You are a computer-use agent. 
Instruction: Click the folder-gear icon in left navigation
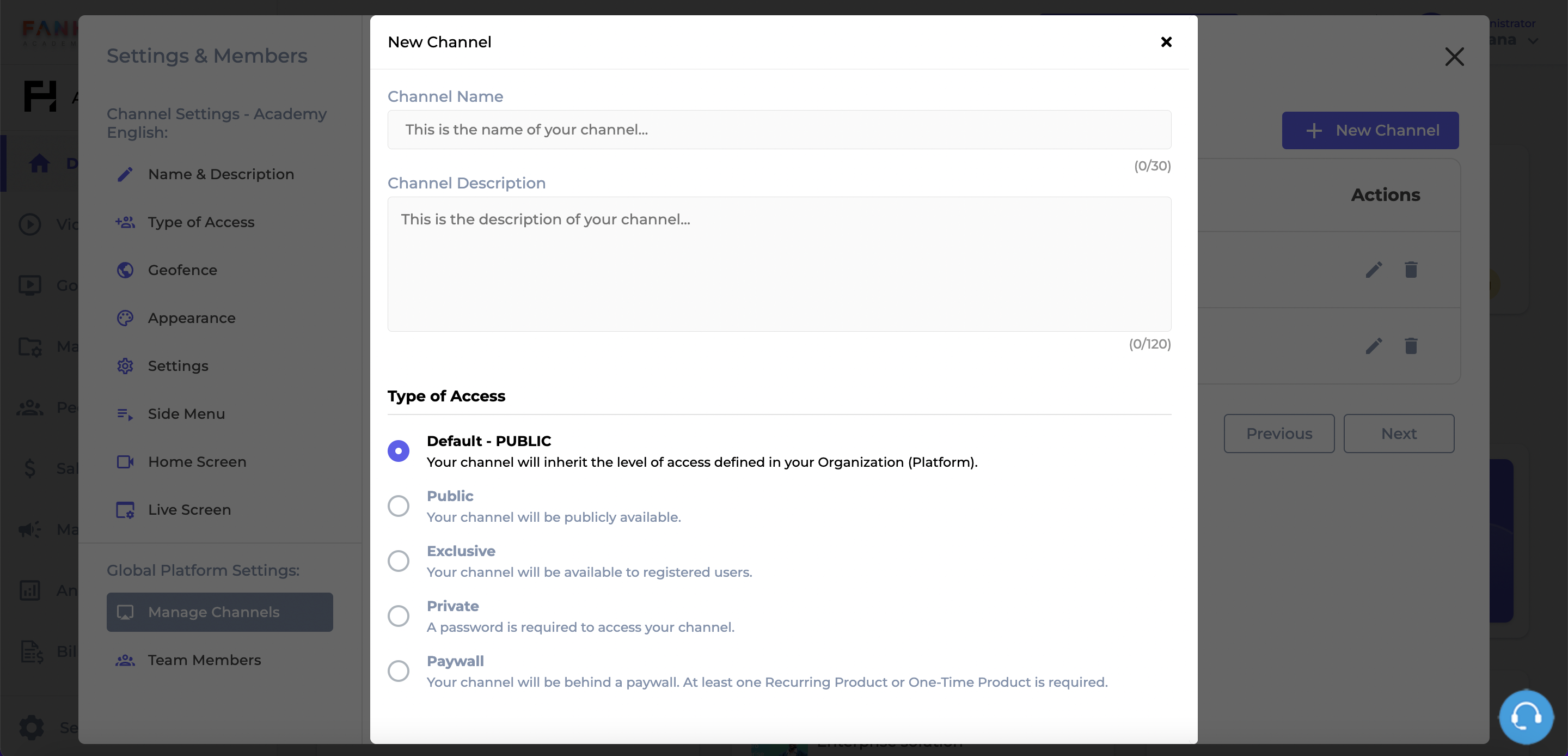coord(30,346)
